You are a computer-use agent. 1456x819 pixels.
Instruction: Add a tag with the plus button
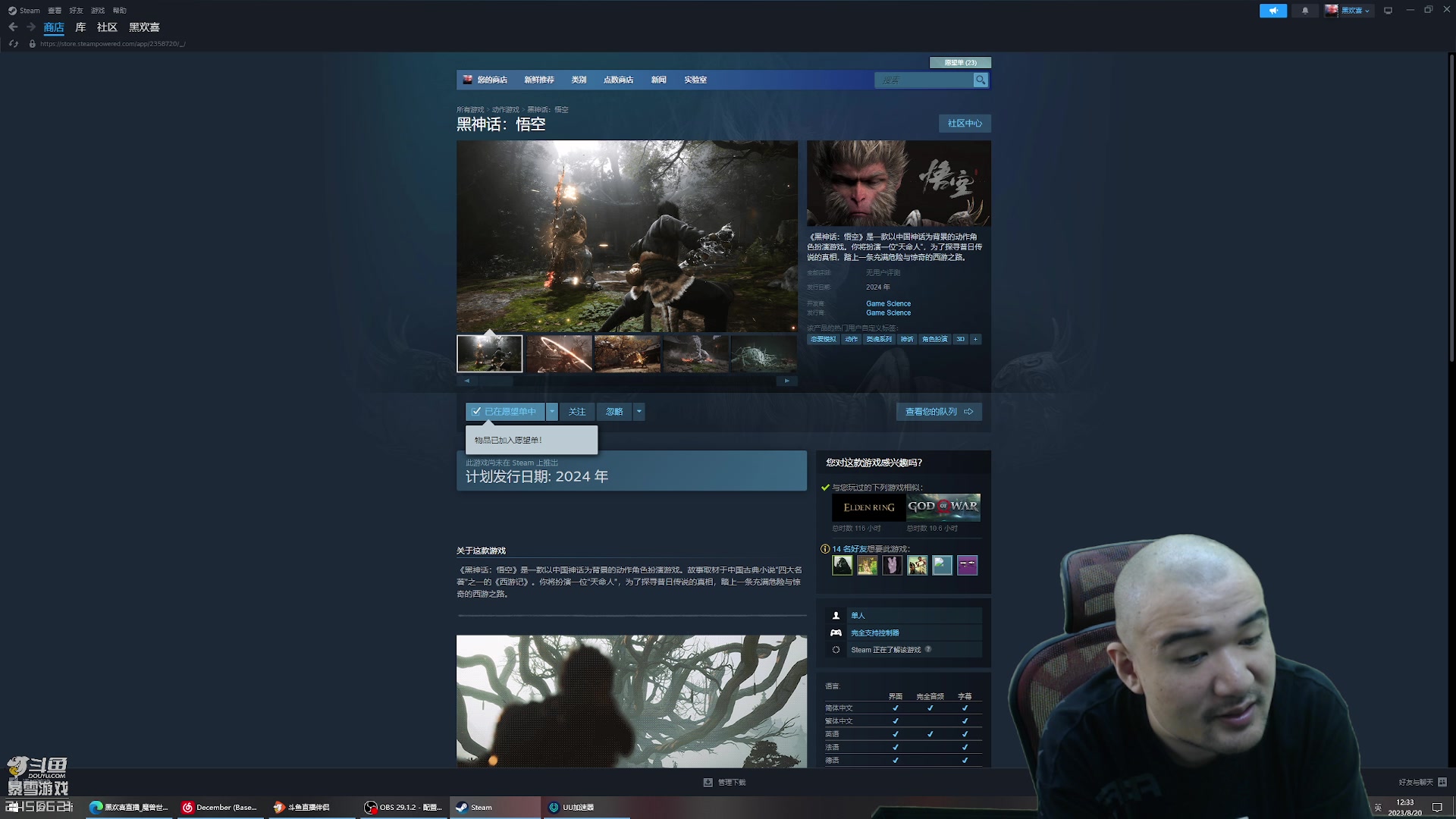tap(975, 339)
